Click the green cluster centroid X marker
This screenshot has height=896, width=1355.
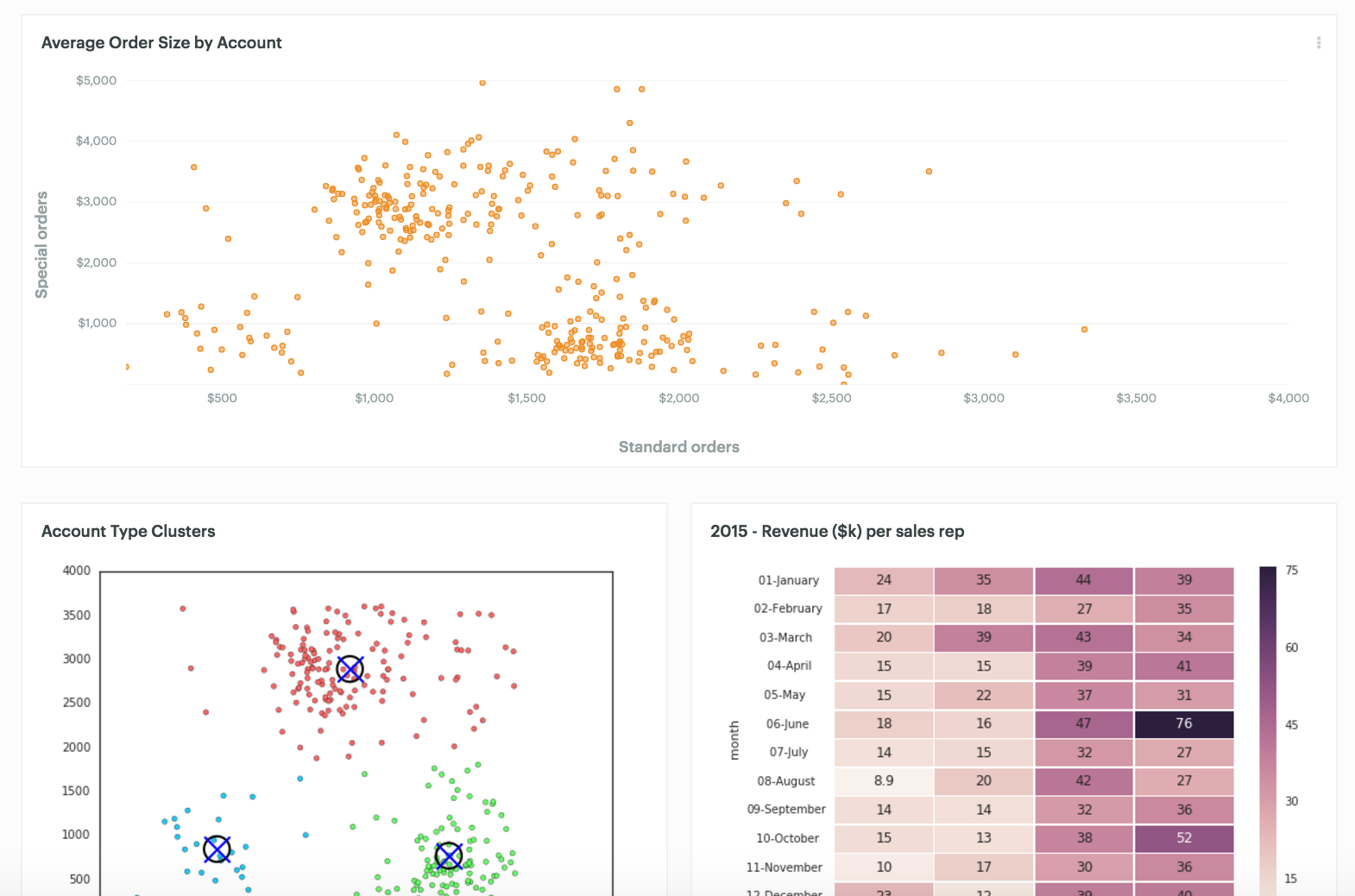(449, 855)
